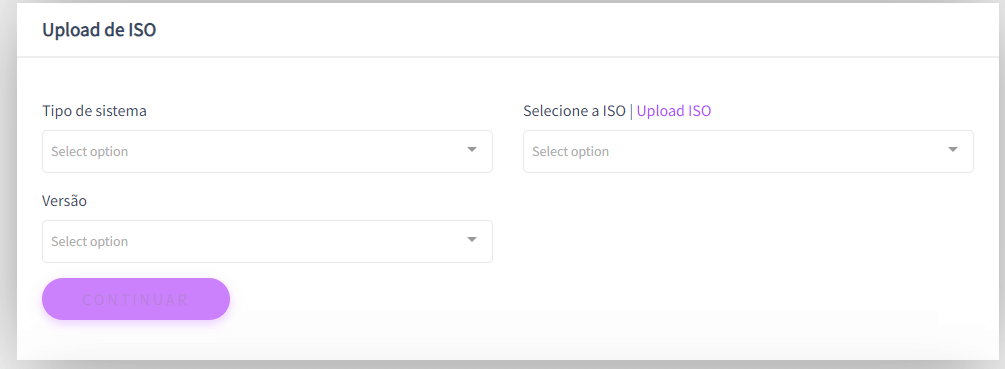Click the faded CONTINUAR text on the purple button

tap(136, 299)
